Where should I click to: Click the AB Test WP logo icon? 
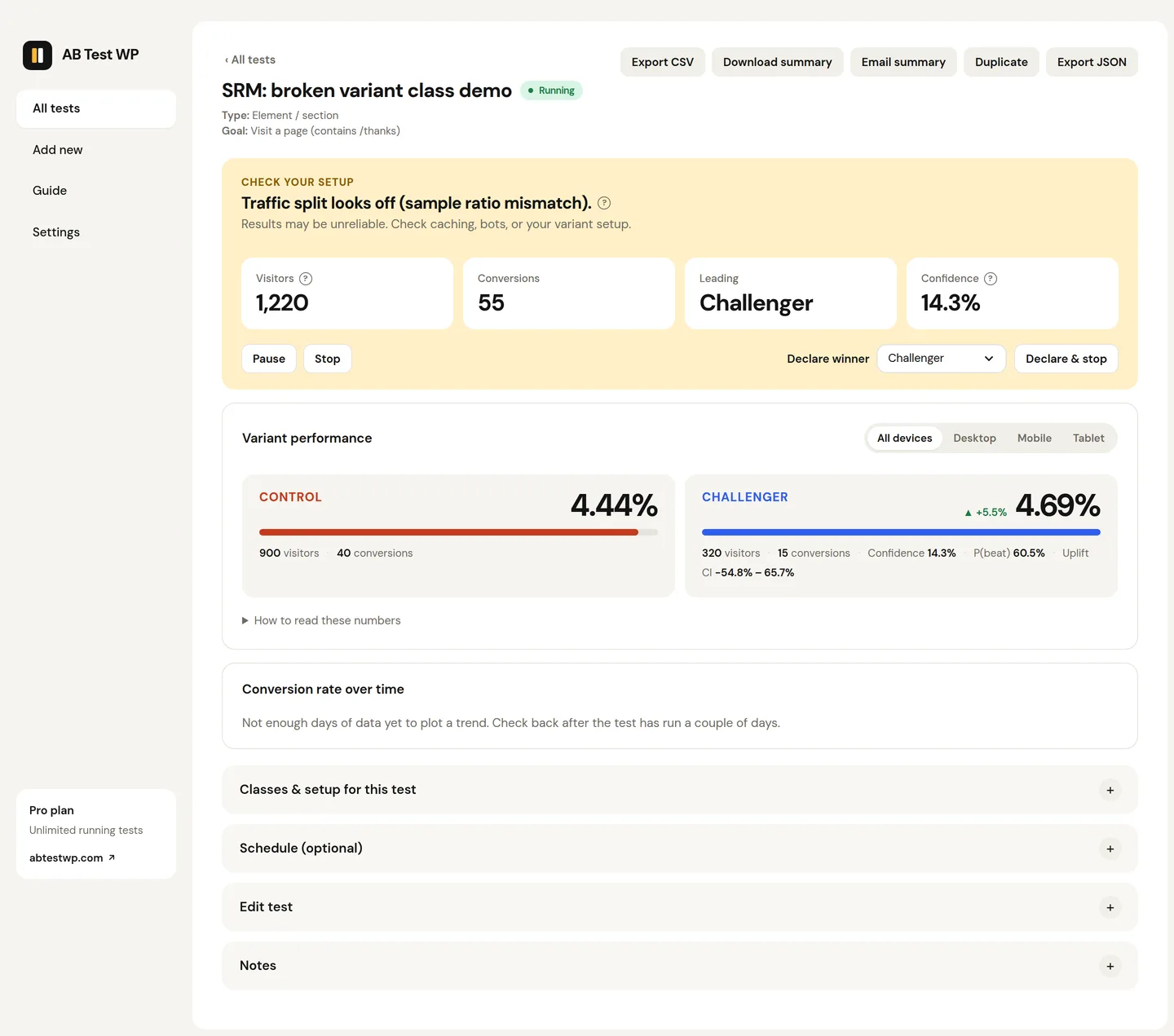click(38, 55)
